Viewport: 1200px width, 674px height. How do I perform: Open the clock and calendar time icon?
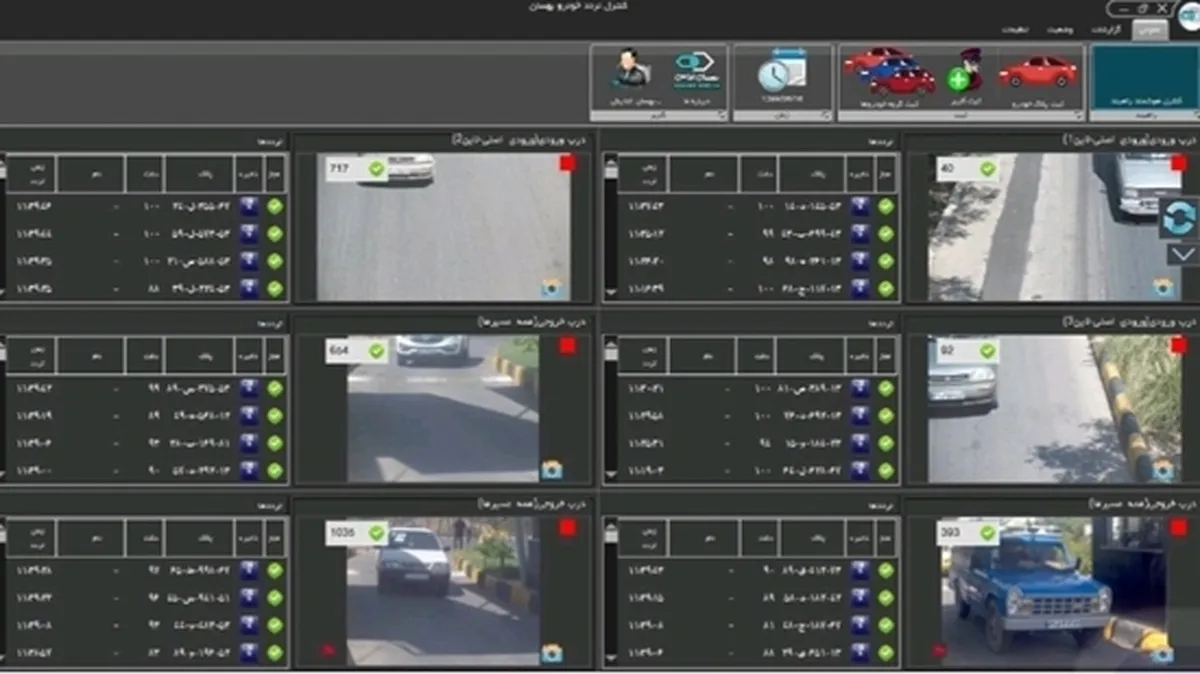click(x=782, y=70)
